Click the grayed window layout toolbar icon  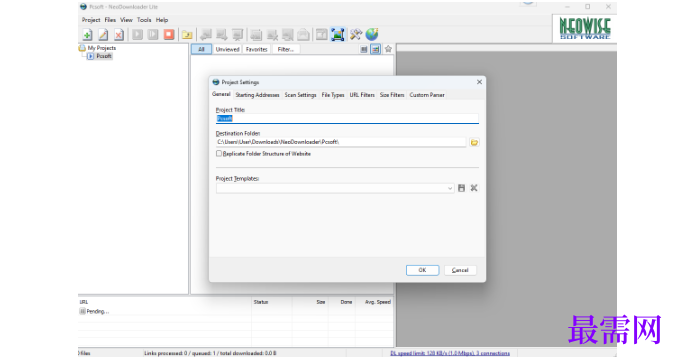point(321,35)
